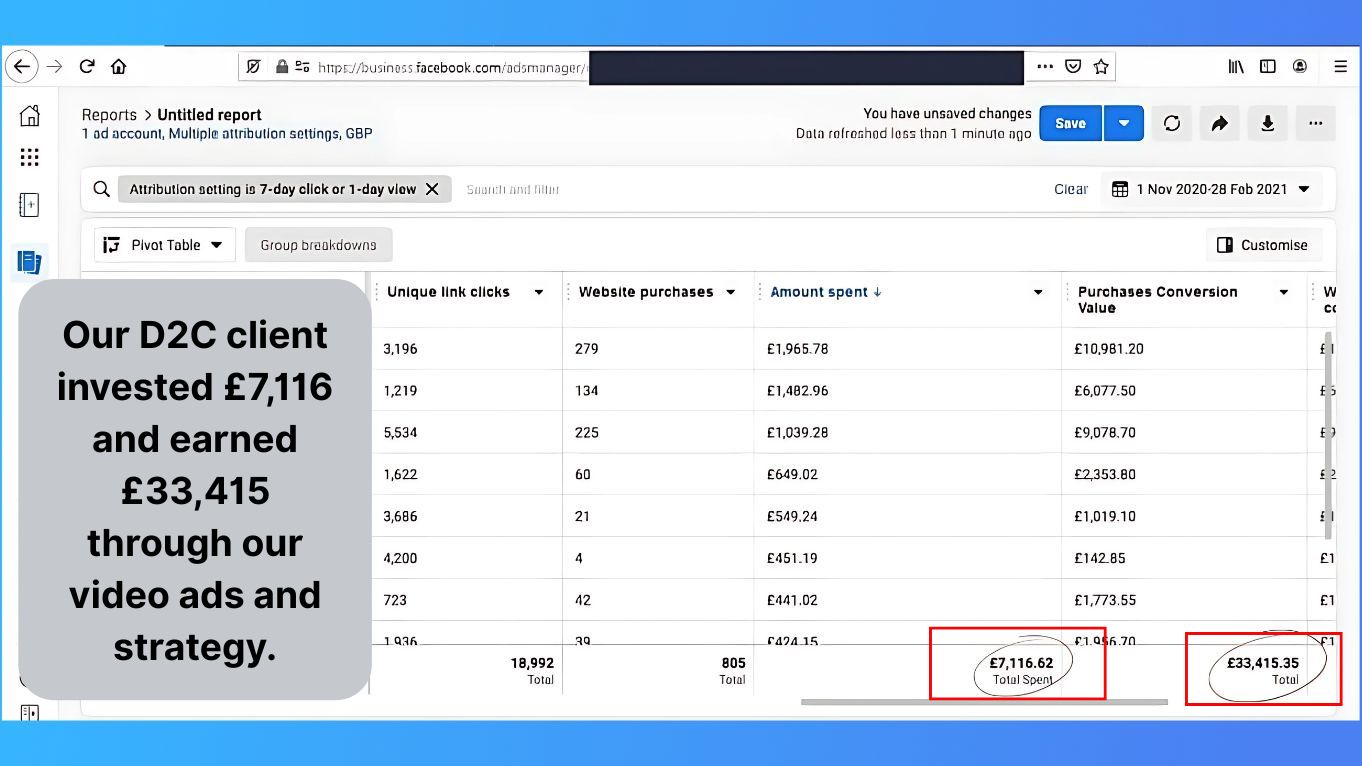The image size is (1362, 766).
Task: Click the refresh report data icon
Action: 1171,124
